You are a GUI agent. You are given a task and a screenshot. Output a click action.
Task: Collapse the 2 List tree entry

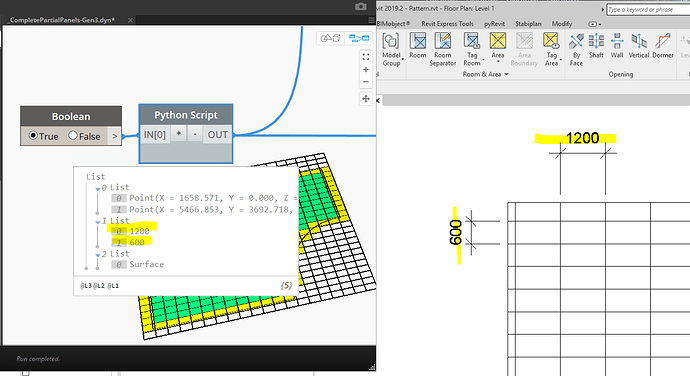pyautogui.click(x=98, y=255)
